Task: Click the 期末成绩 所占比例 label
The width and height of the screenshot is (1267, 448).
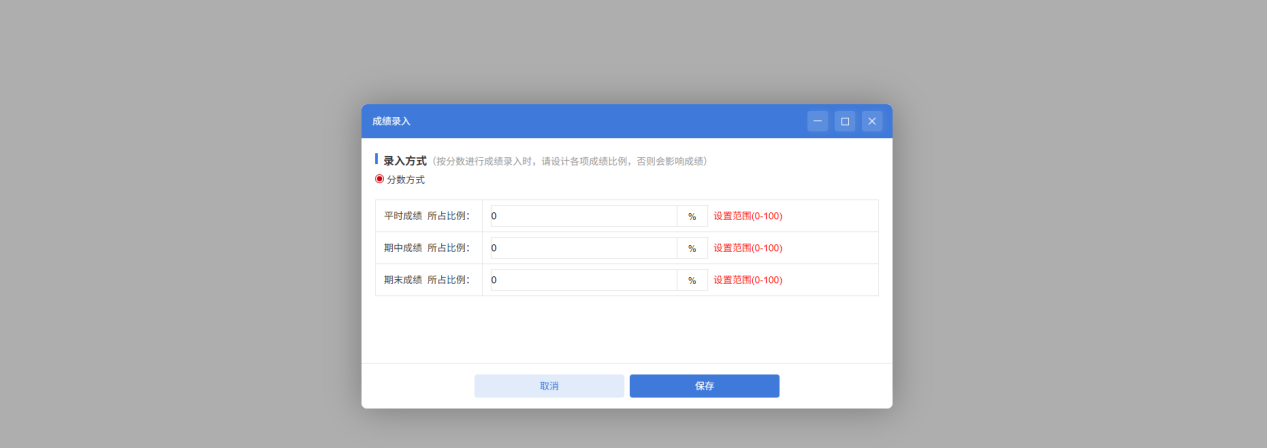Action: 427,280
